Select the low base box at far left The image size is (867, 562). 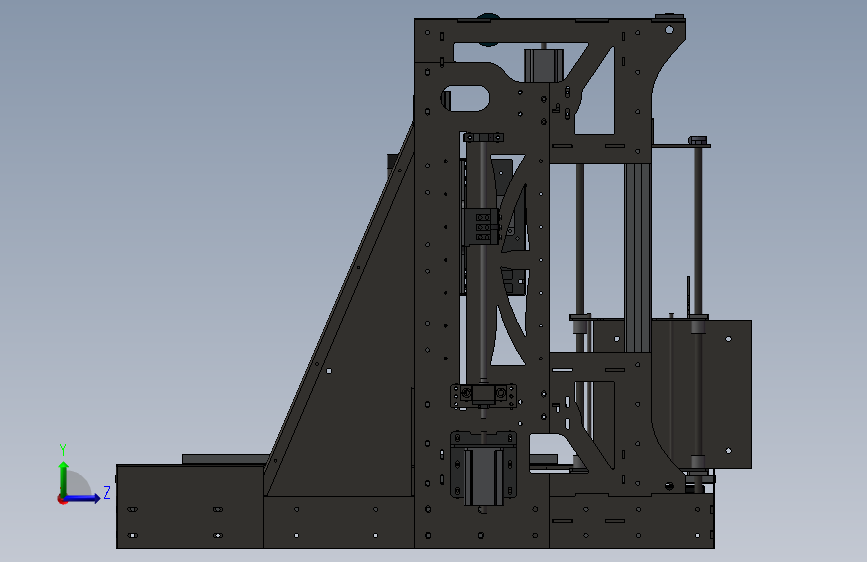(190, 507)
